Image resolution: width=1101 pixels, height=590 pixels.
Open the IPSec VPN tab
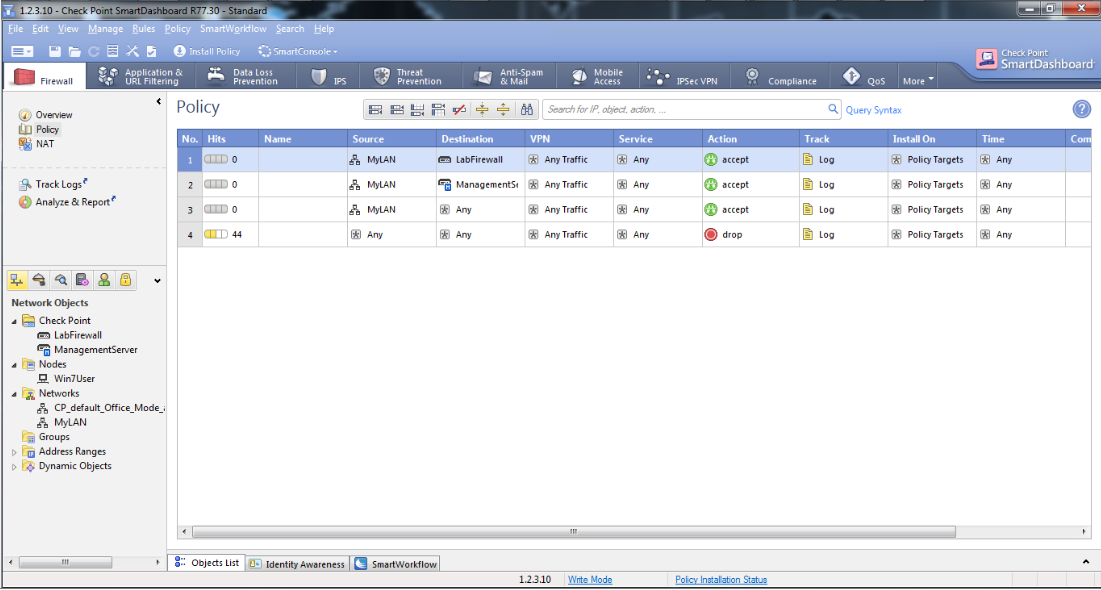tap(685, 77)
